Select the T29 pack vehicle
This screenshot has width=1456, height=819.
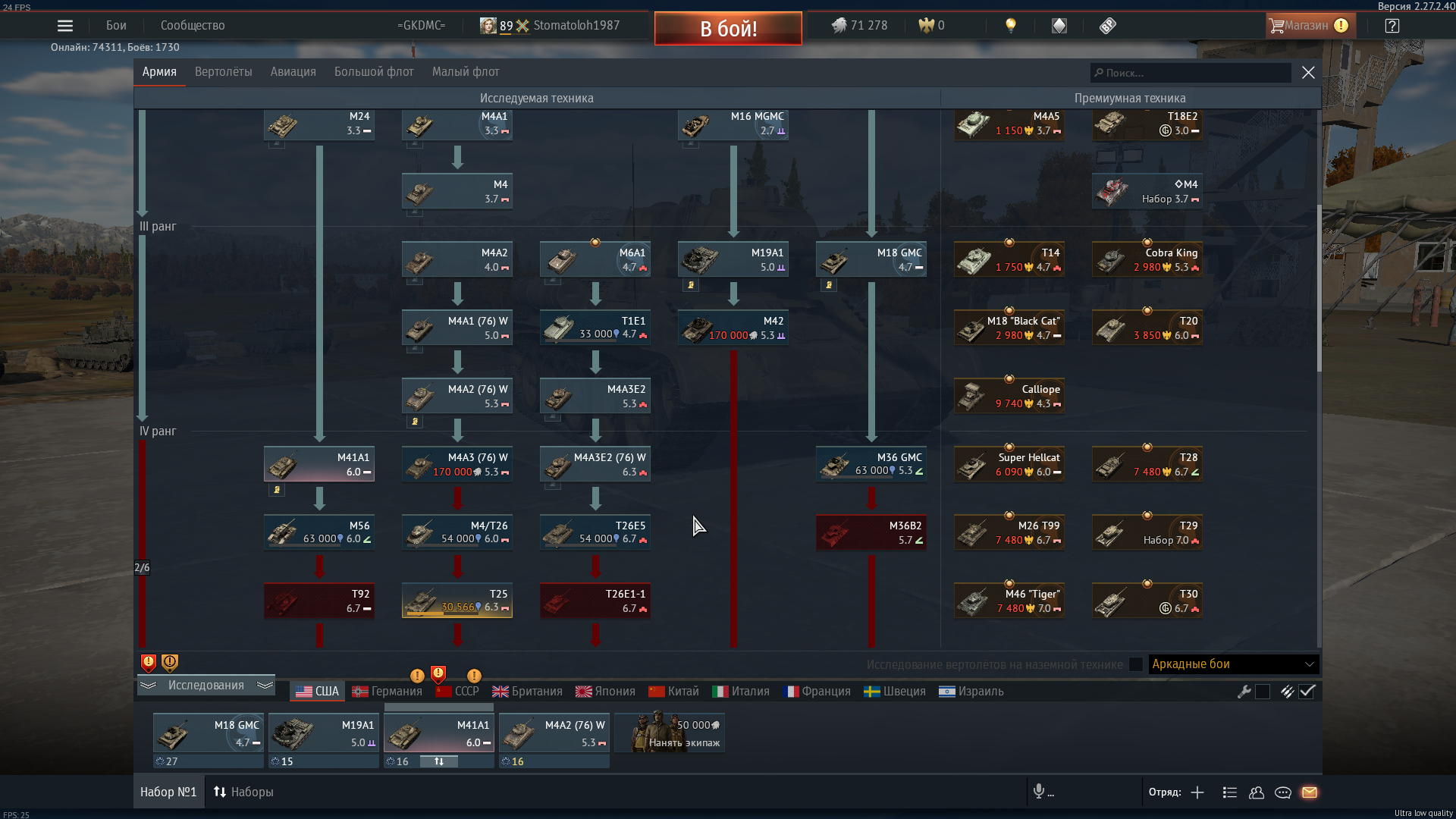pyautogui.click(x=1147, y=533)
